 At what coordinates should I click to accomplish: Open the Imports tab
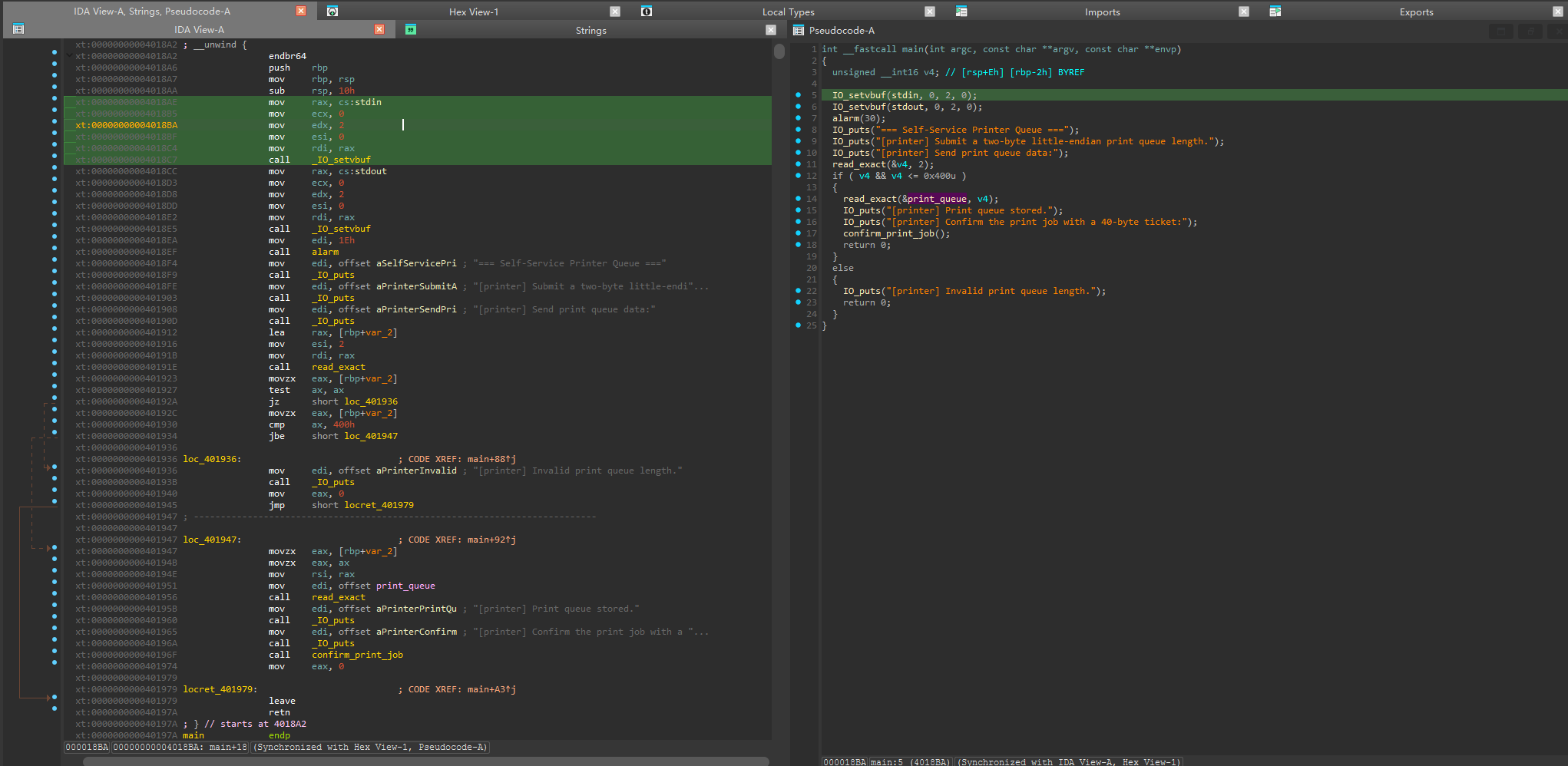pos(1103,12)
